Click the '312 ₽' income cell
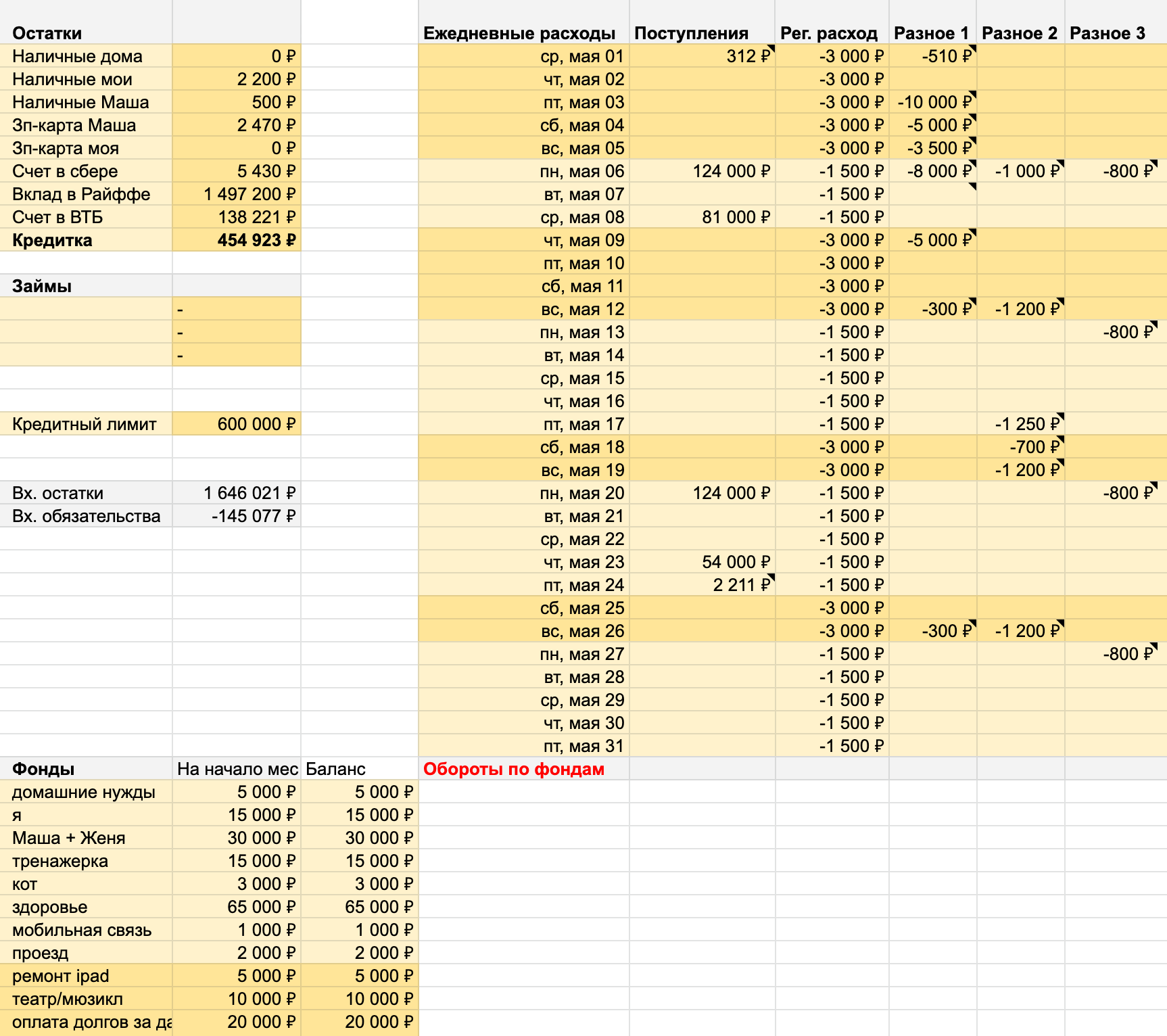This screenshot has height=1036, width=1167. 702,56
